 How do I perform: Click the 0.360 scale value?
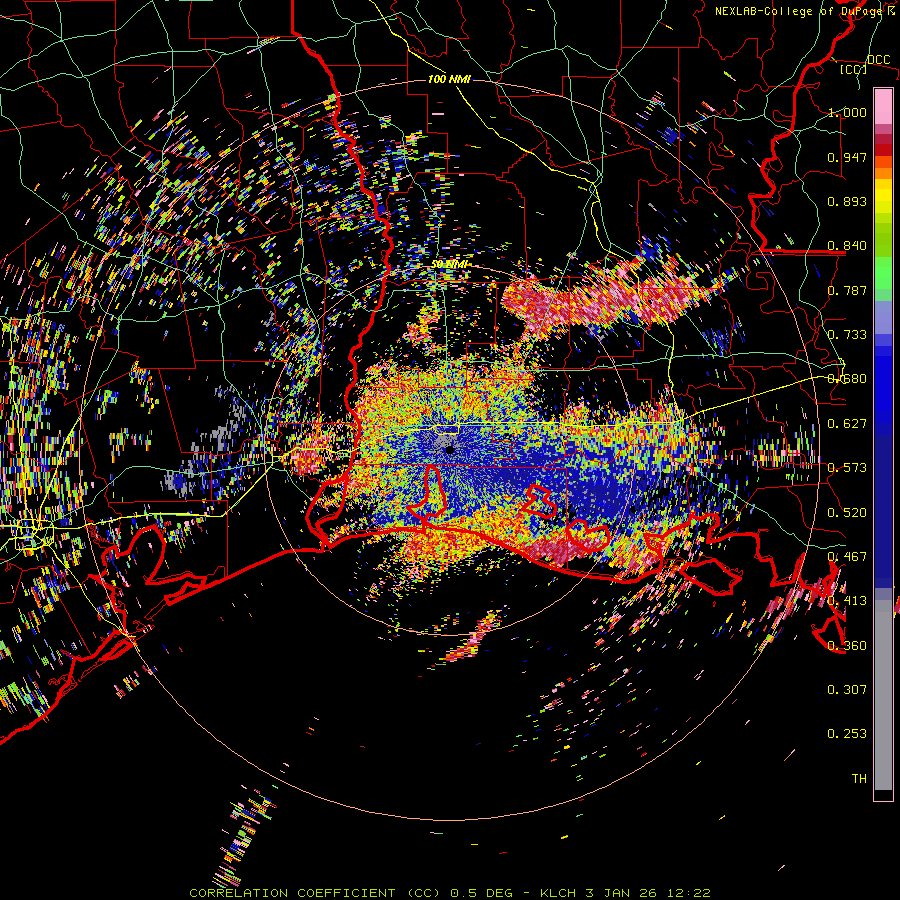(847, 646)
